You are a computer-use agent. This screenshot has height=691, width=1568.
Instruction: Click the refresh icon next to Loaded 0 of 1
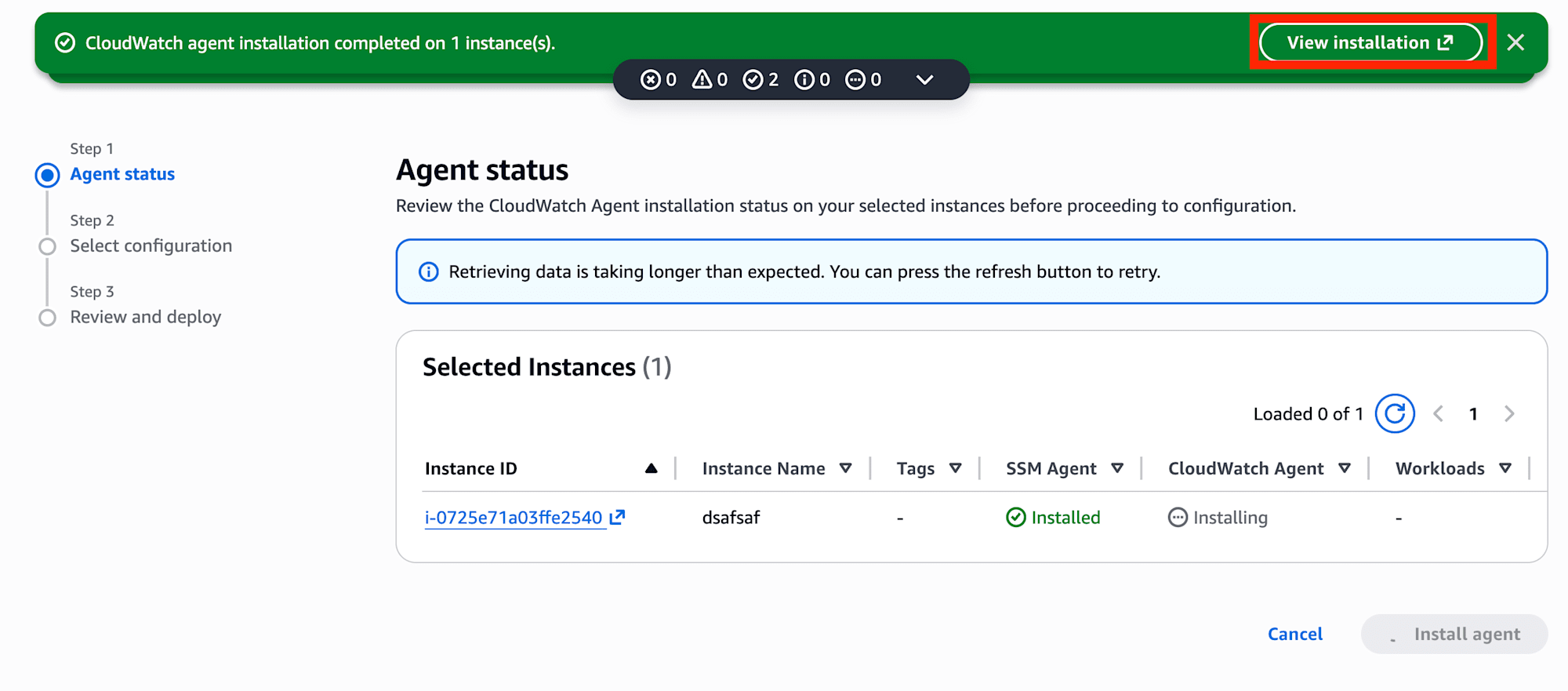tap(1395, 413)
